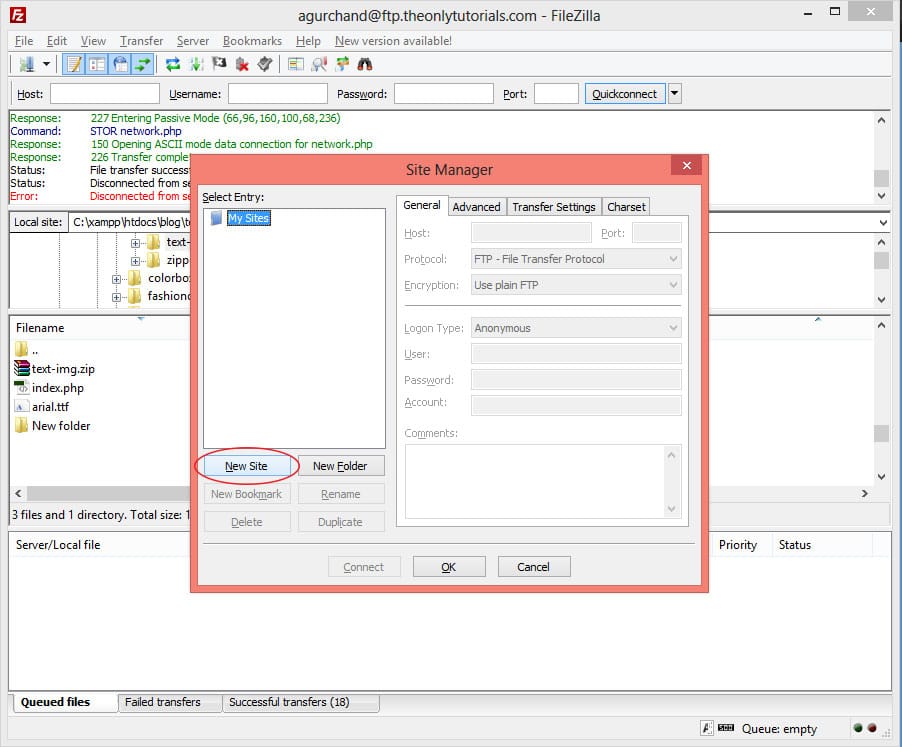Viewport: 902px width, 747px height.
Task: Search files with the binoculars icon
Action: click(365, 64)
